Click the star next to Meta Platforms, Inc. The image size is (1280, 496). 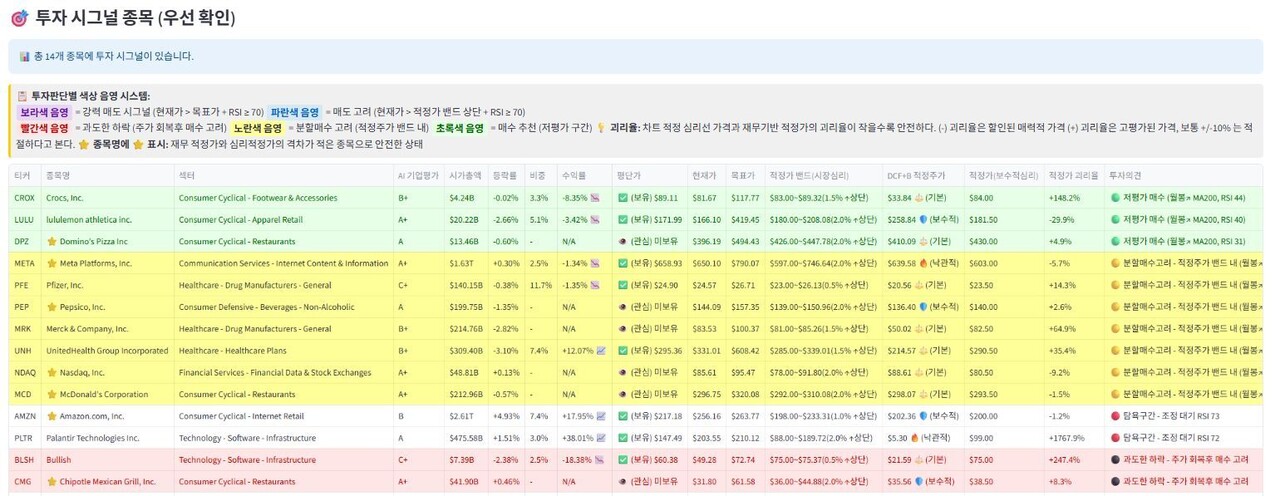coord(52,264)
